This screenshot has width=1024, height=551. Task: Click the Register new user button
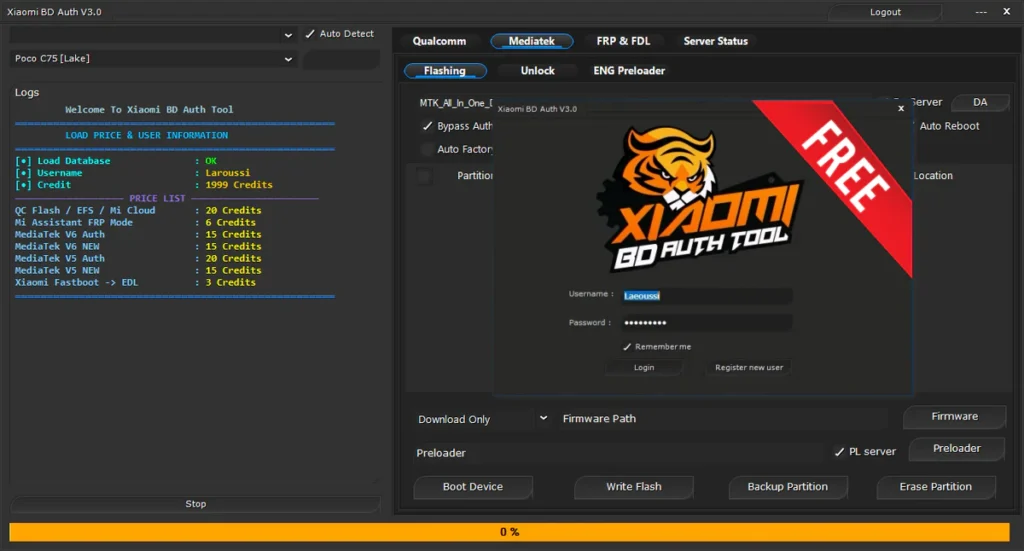pos(749,367)
